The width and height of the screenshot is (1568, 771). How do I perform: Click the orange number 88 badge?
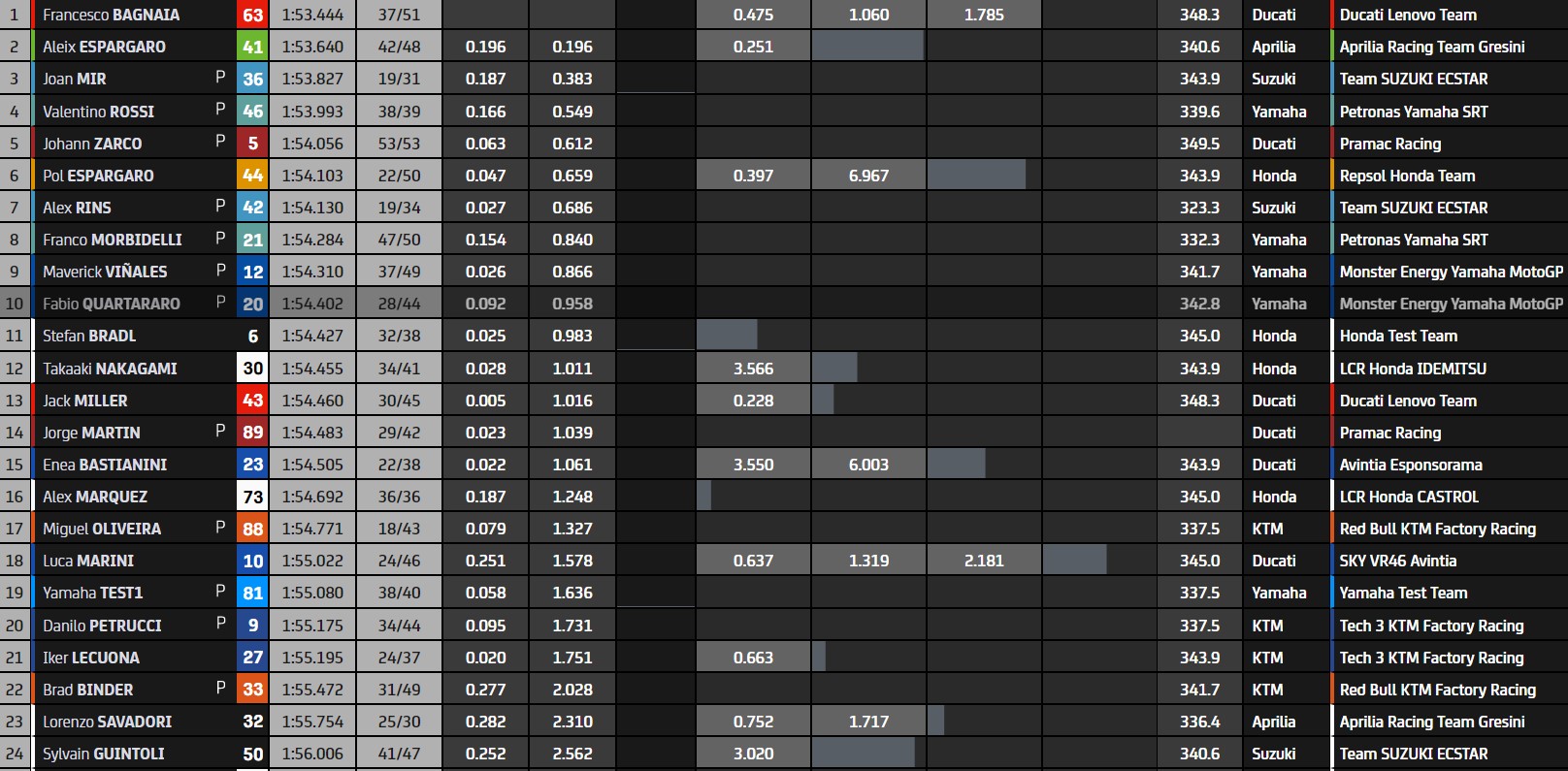coord(252,529)
